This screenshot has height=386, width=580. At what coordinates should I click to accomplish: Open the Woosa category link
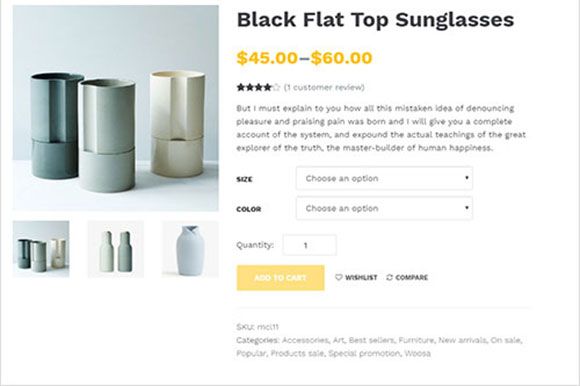(417, 353)
